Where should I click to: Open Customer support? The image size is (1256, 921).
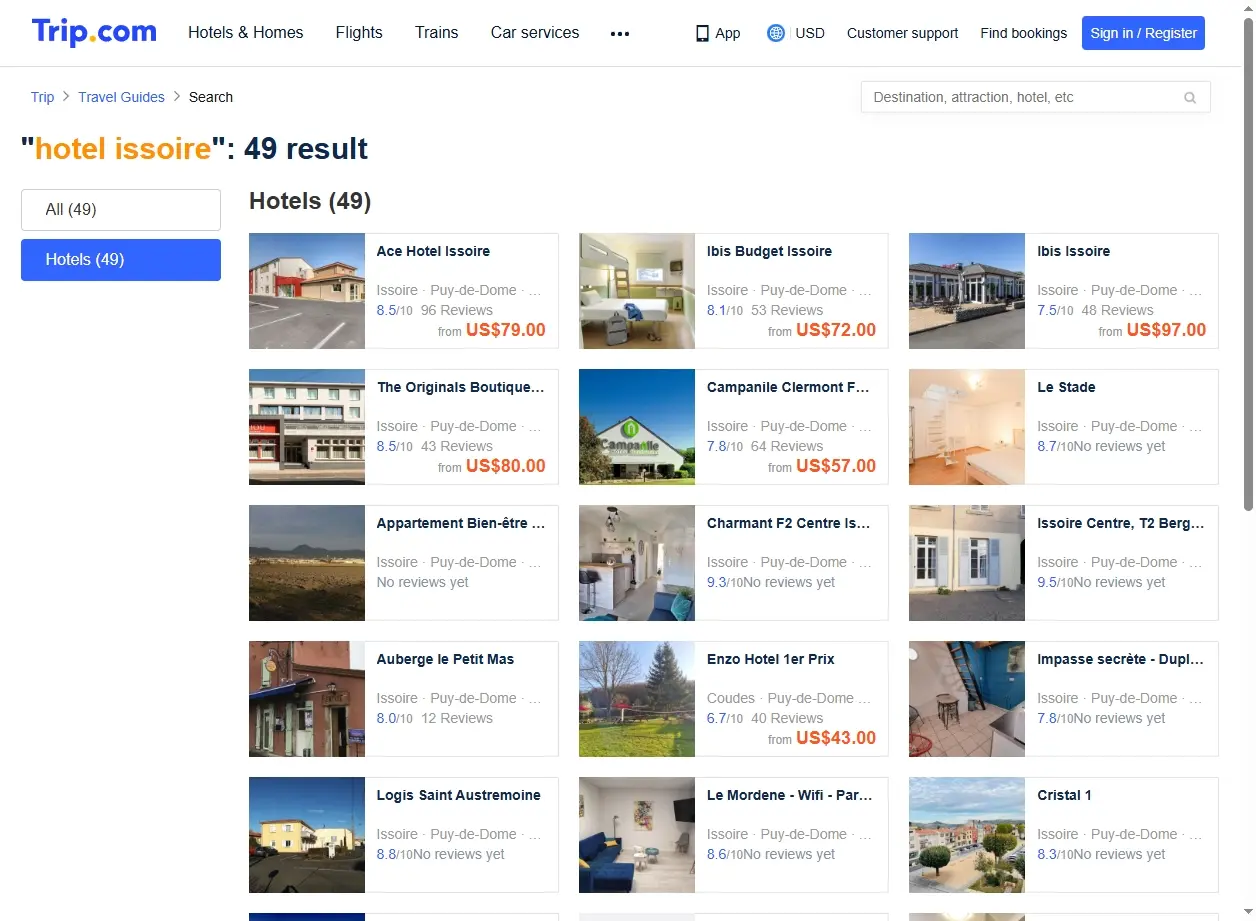coord(902,33)
